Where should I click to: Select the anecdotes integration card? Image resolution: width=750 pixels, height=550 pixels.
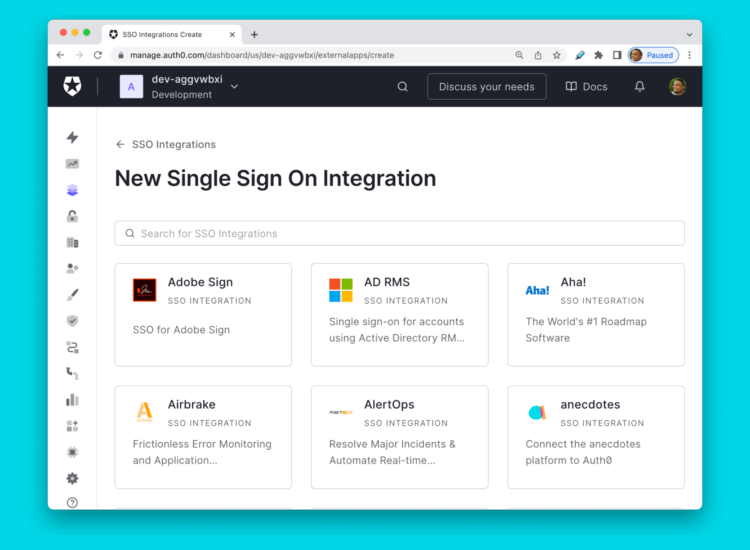point(596,437)
